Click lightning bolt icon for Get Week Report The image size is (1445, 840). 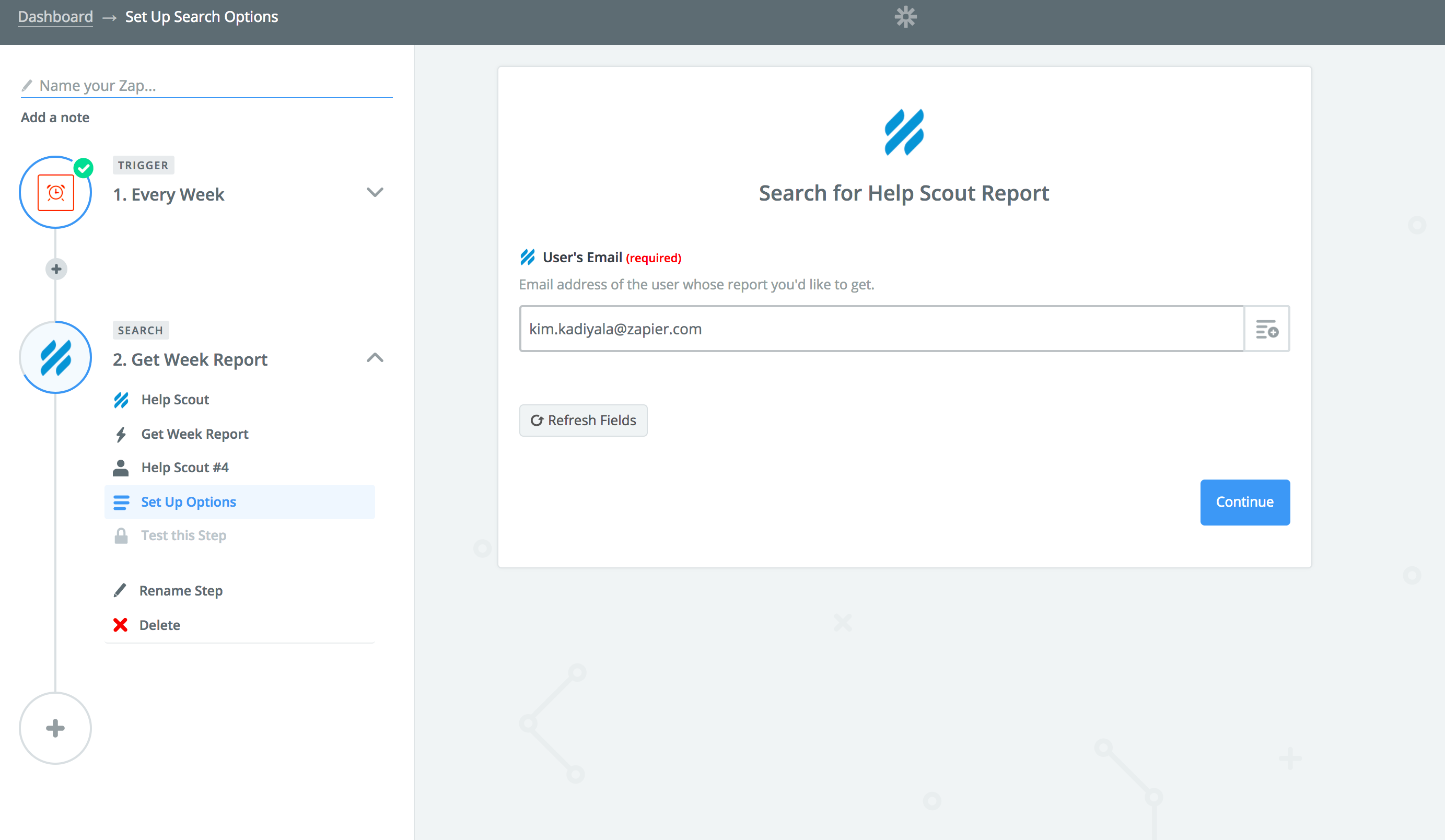[121, 434]
